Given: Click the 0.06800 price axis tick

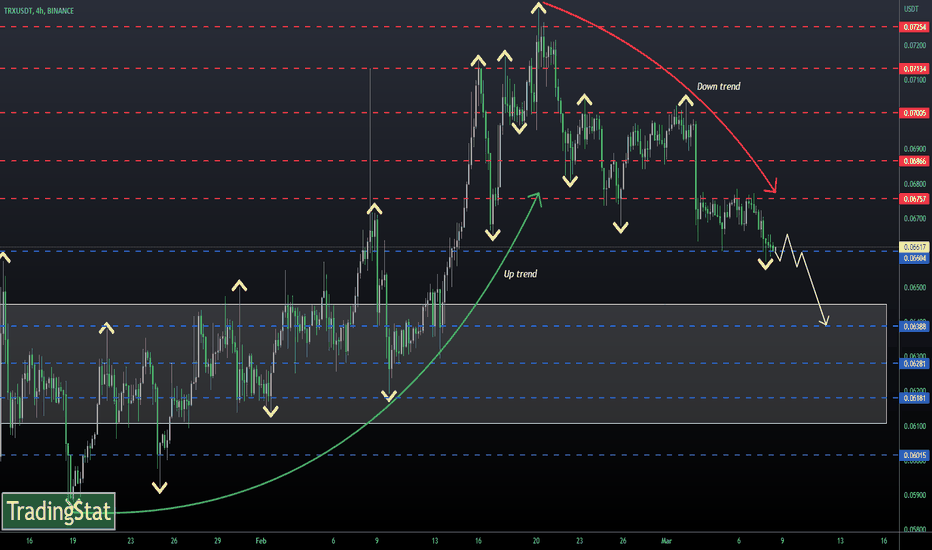Looking at the screenshot, I should coord(915,184).
